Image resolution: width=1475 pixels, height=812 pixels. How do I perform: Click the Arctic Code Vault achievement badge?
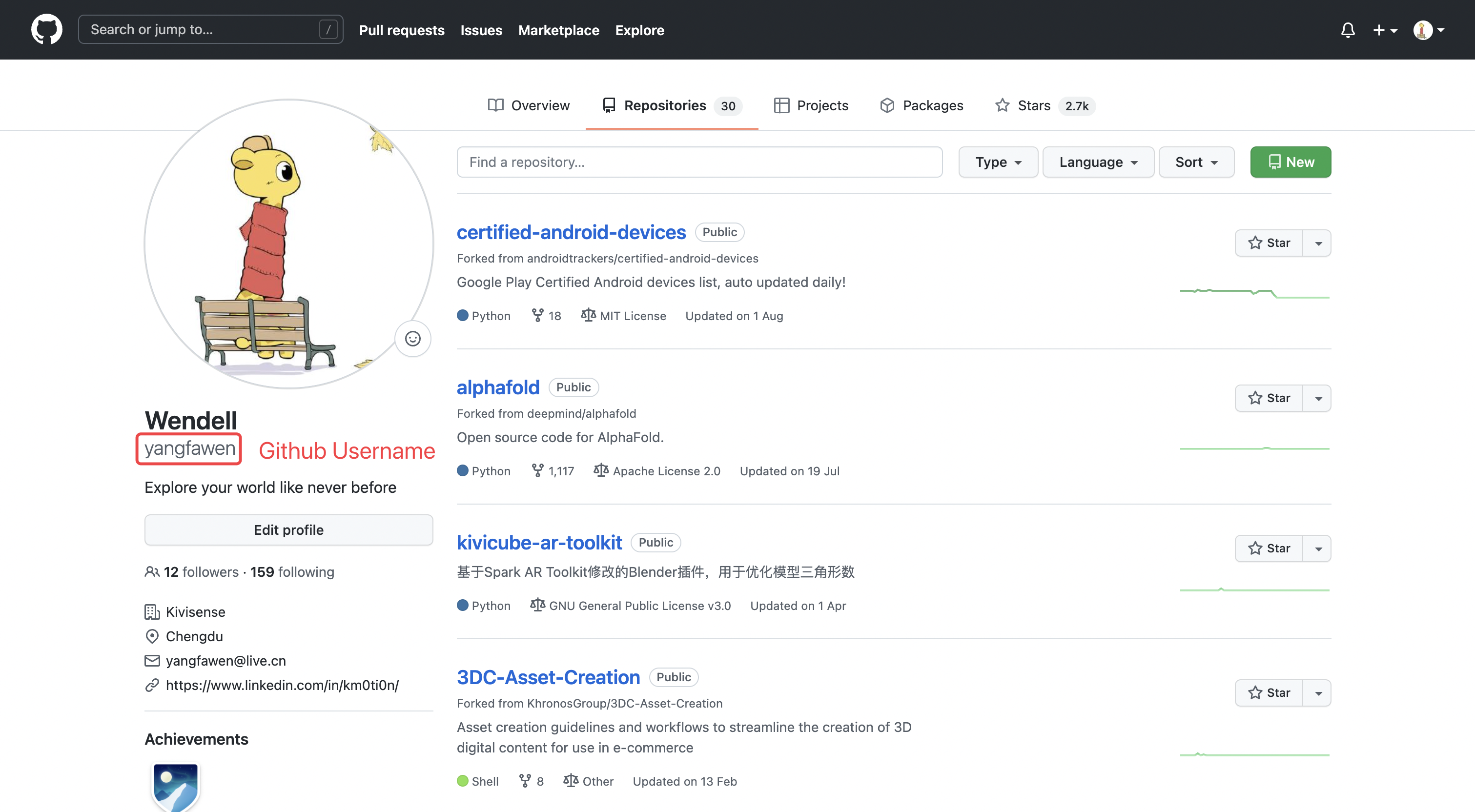175,786
